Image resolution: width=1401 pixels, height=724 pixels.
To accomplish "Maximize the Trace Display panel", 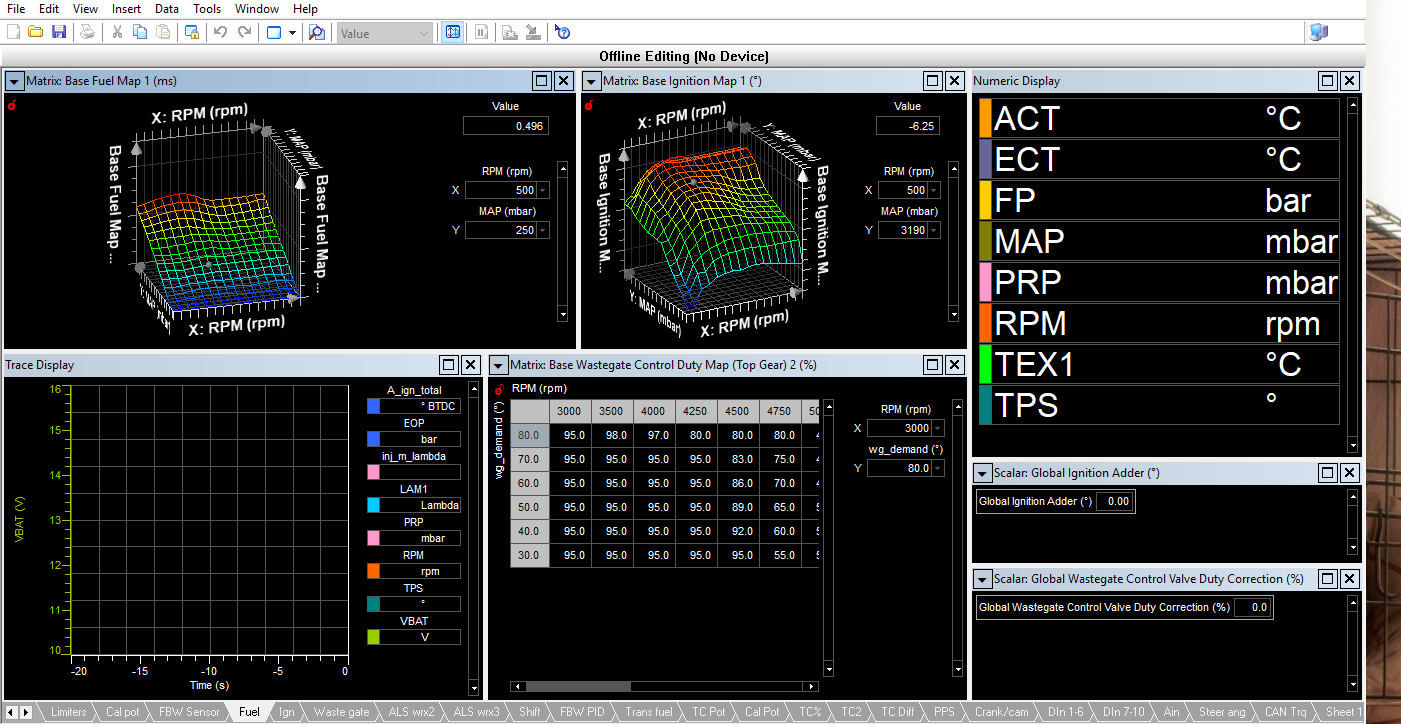I will click(x=448, y=365).
